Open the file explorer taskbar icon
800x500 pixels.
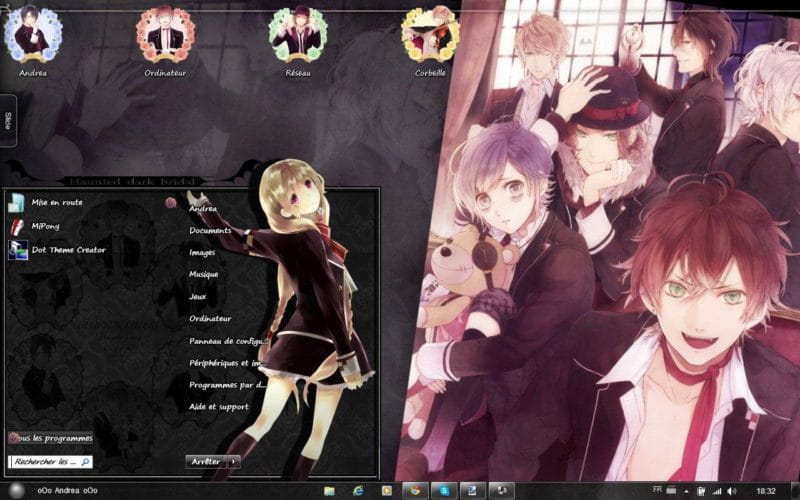329,490
